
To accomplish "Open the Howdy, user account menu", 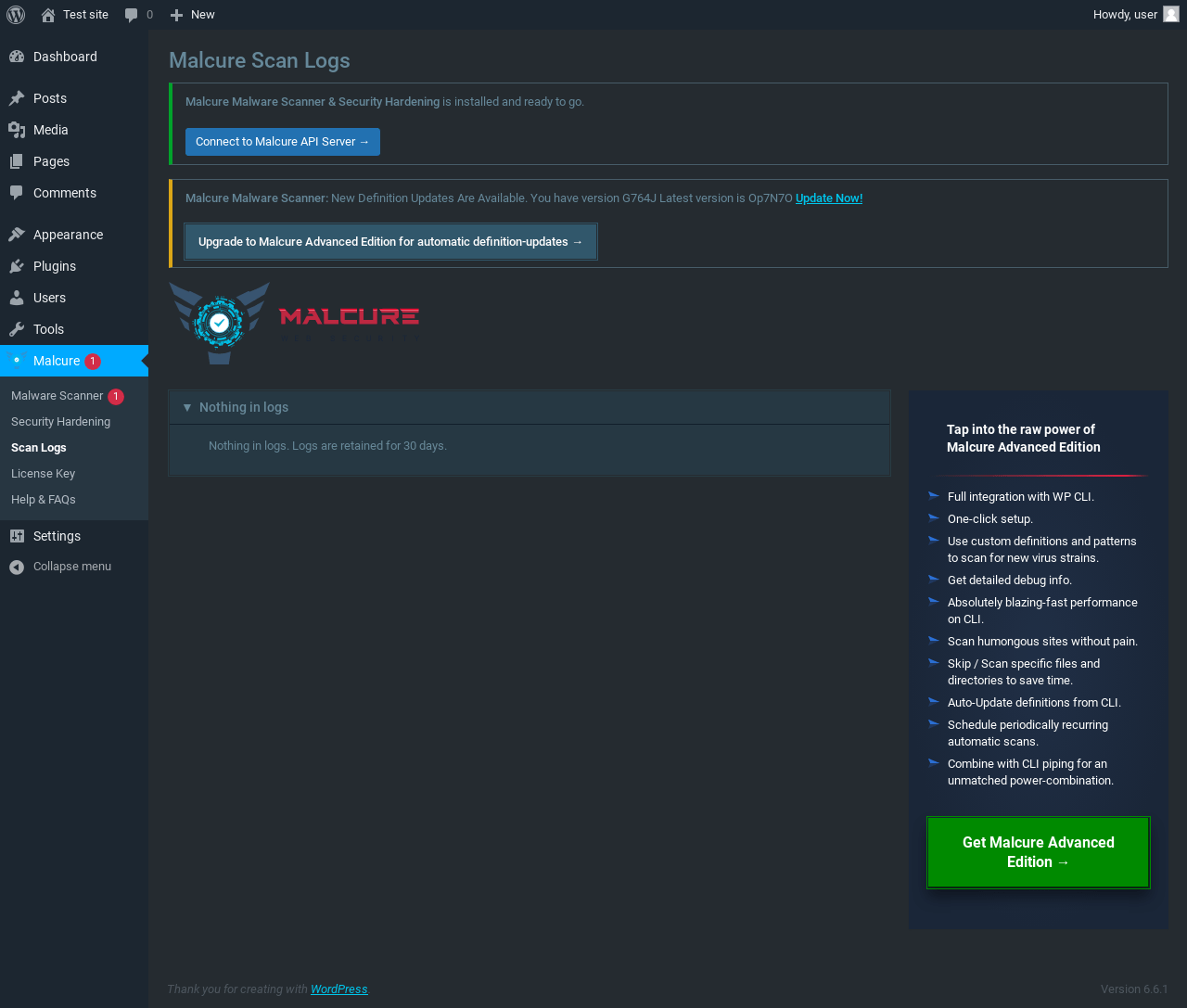I will coord(1136,15).
